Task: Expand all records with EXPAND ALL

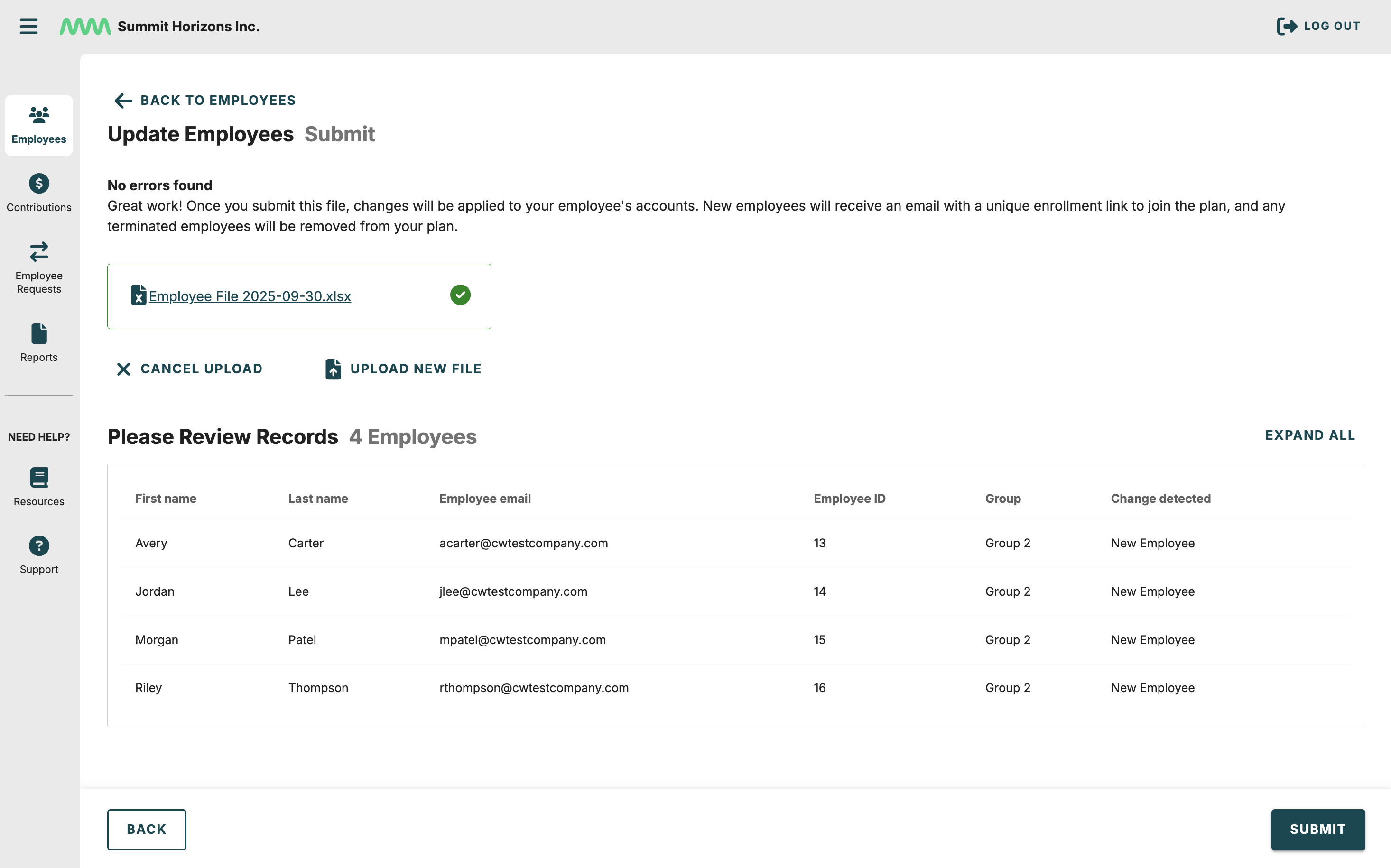Action: pos(1310,435)
